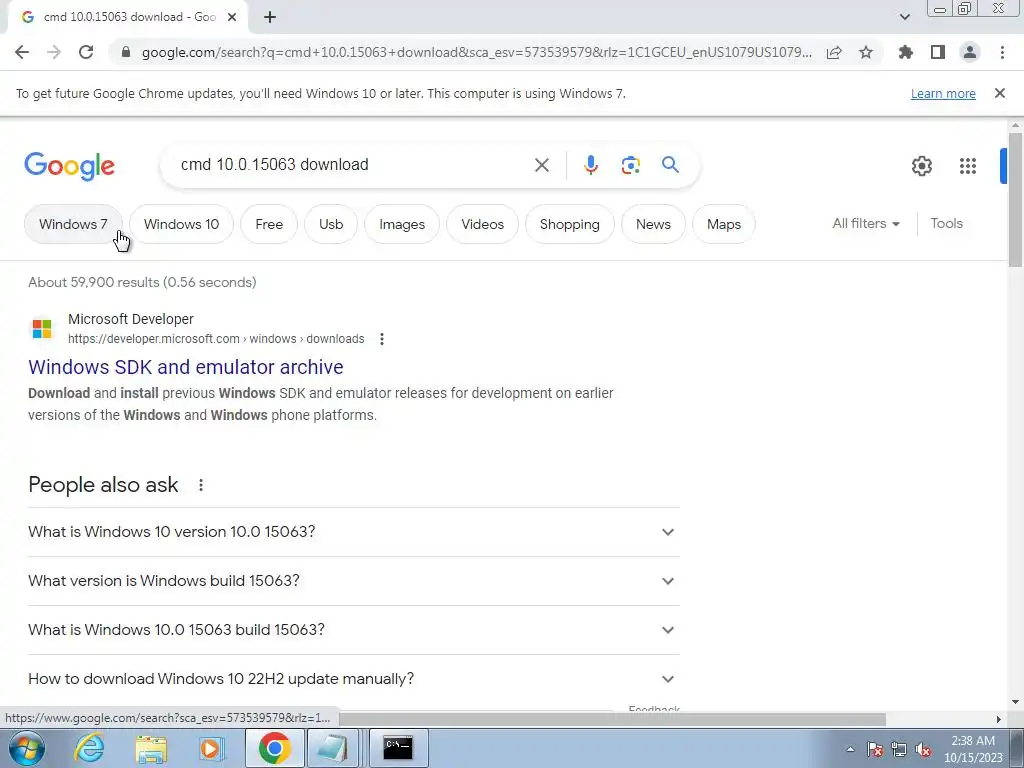Expand 'What is Windows 10 version 10.0 15063?'

[x=353, y=532]
